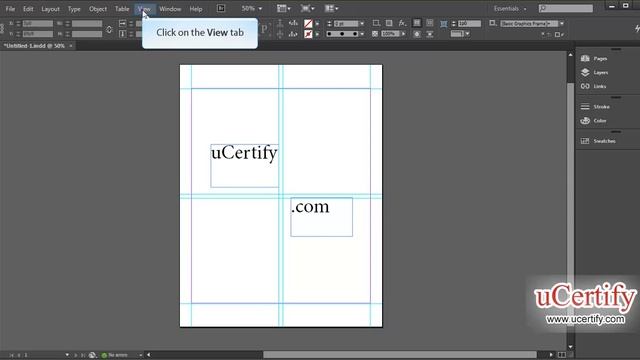Click the X position input field
Screen dimensions: 640x360
point(38,24)
